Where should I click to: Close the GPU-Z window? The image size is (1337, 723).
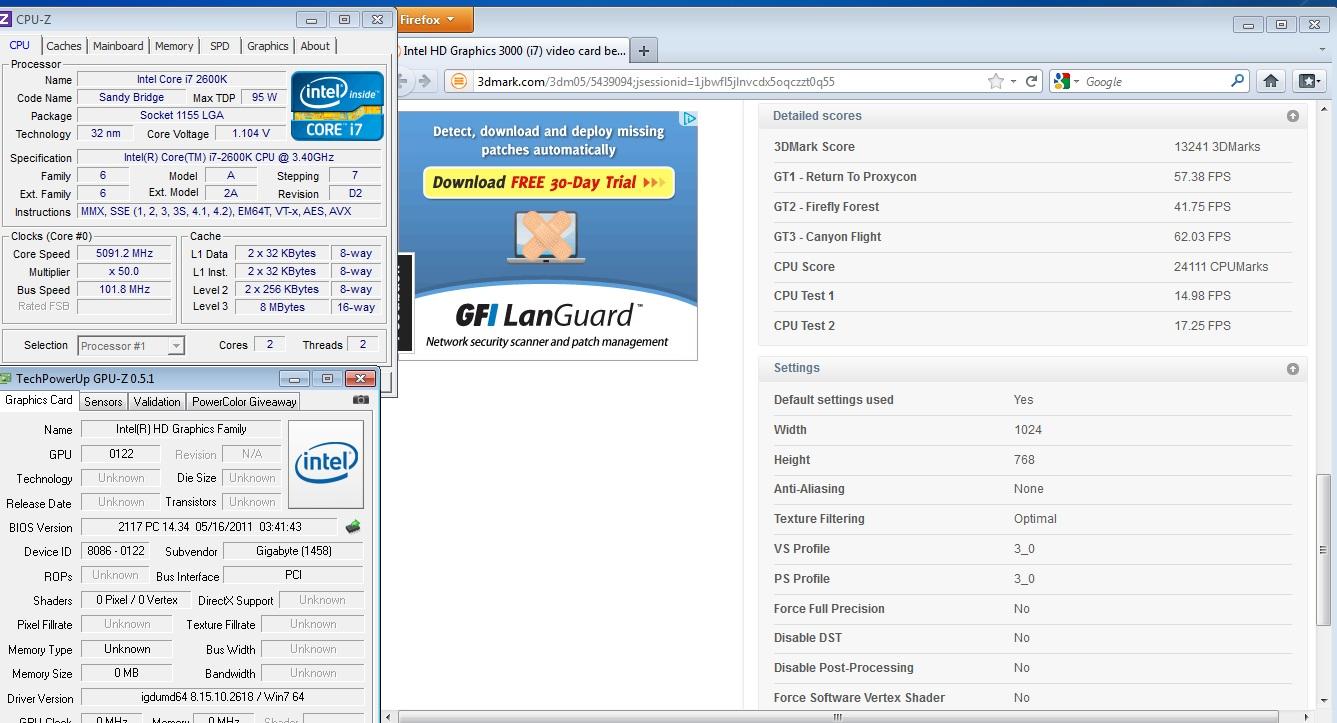(x=360, y=379)
